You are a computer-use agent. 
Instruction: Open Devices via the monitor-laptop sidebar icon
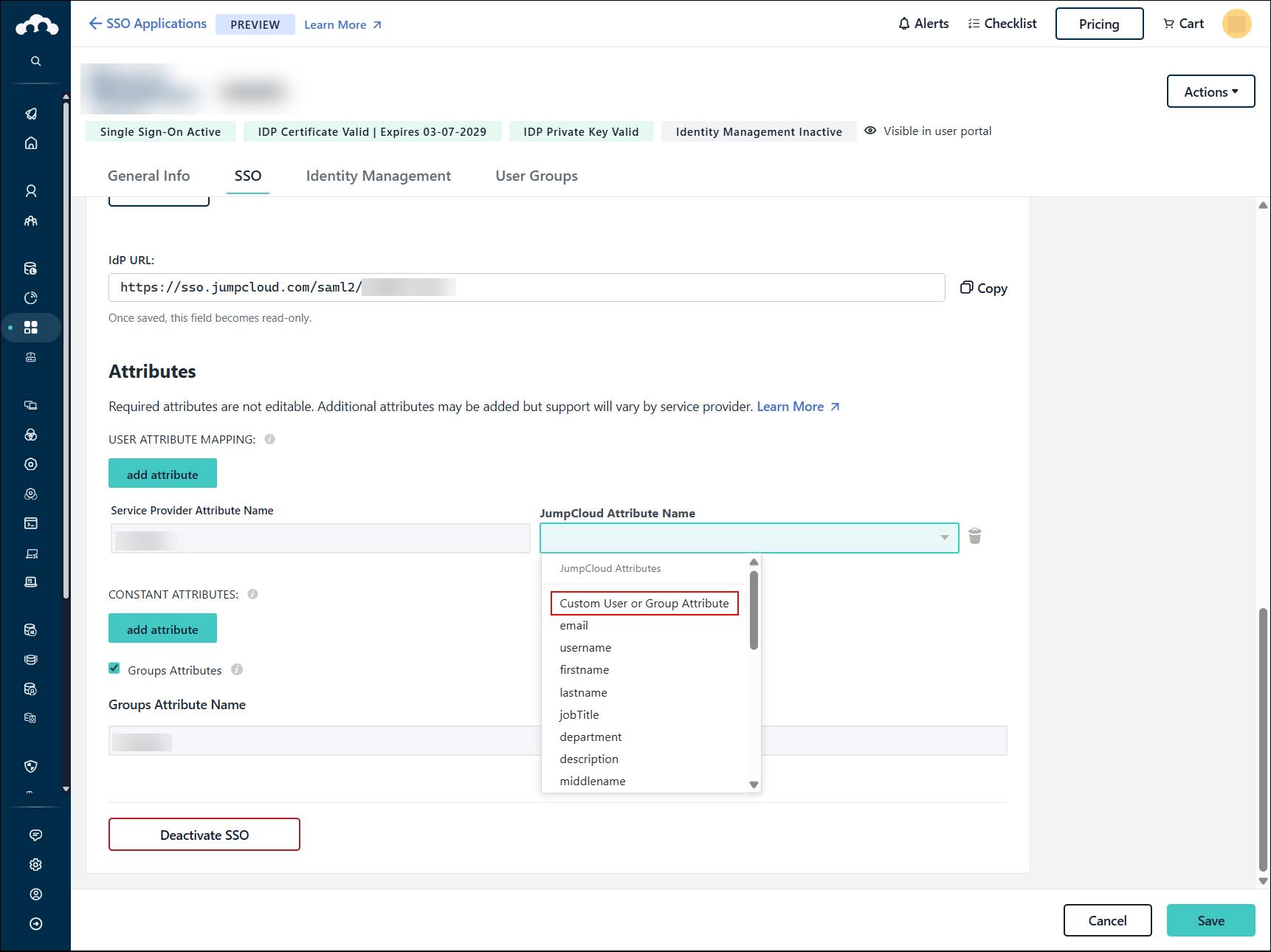(31, 405)
